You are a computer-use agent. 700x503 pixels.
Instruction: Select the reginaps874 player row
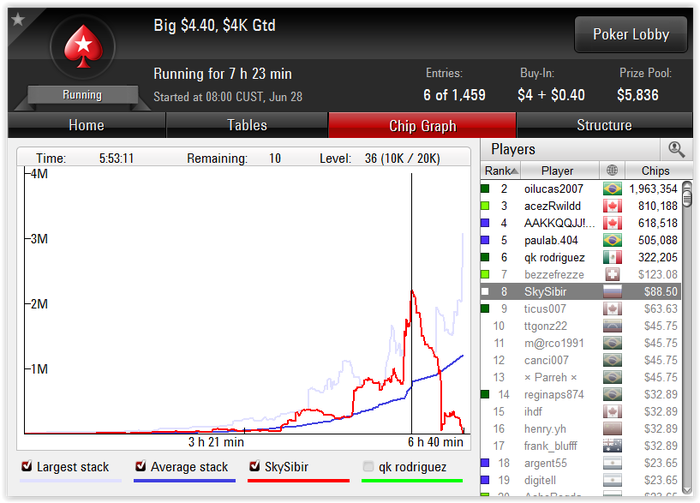pos(581,395)
